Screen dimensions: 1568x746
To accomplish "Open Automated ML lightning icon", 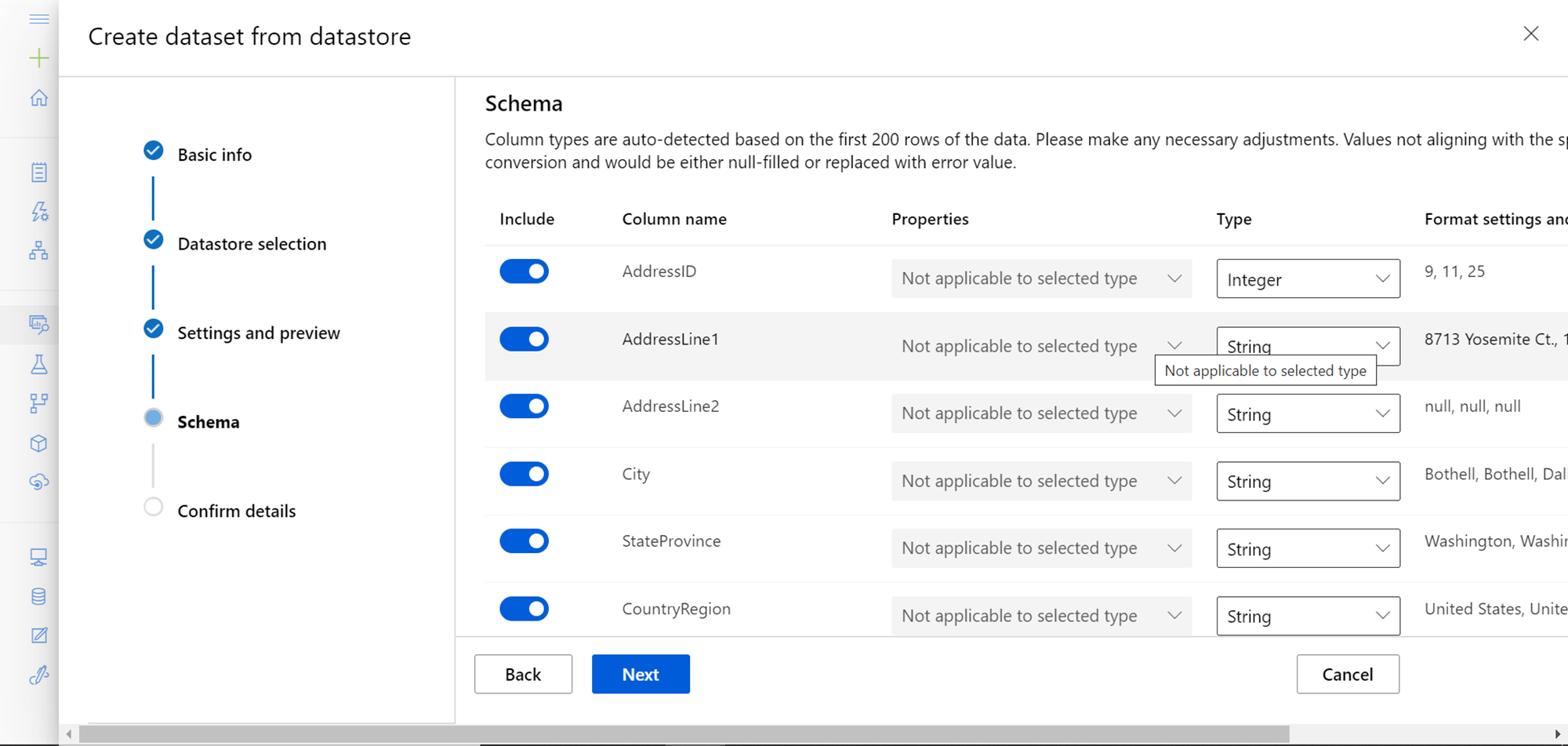I will (38, 212).
